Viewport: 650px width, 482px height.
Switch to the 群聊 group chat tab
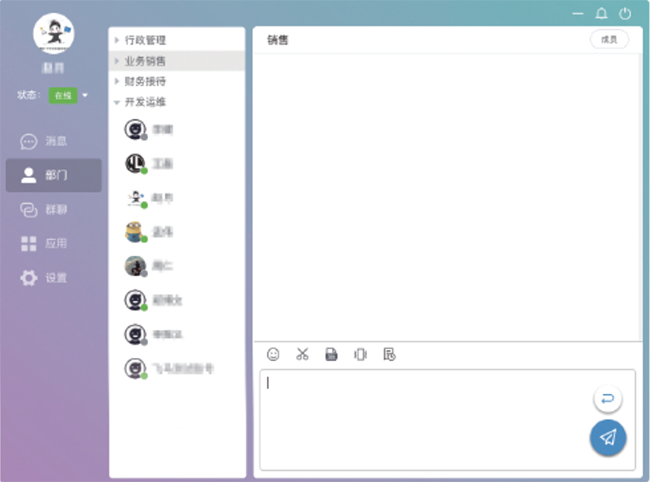54,210
